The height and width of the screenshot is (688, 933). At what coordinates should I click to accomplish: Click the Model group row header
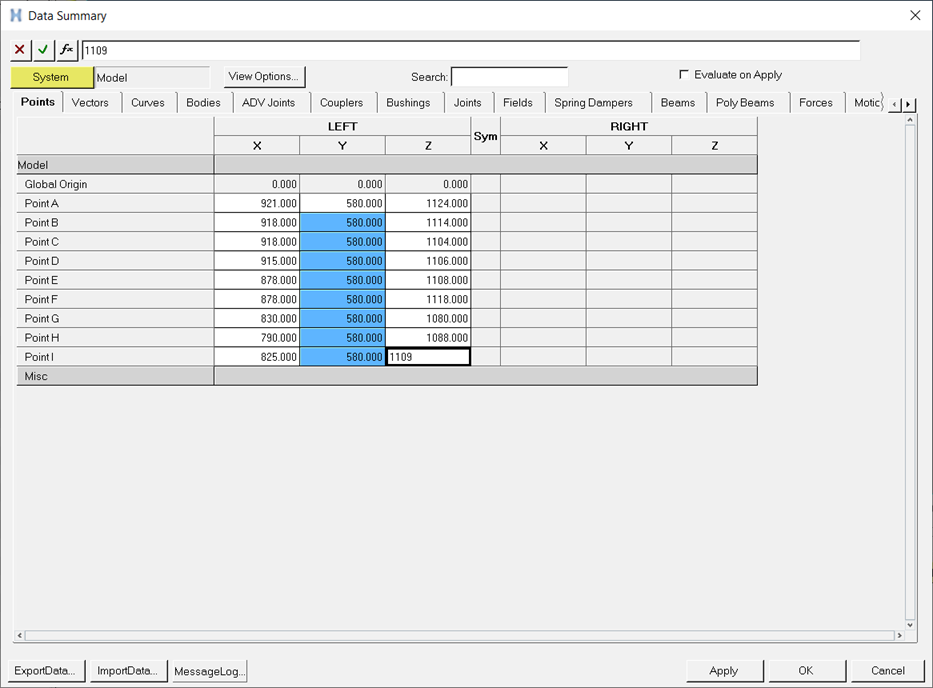(115, 165)
